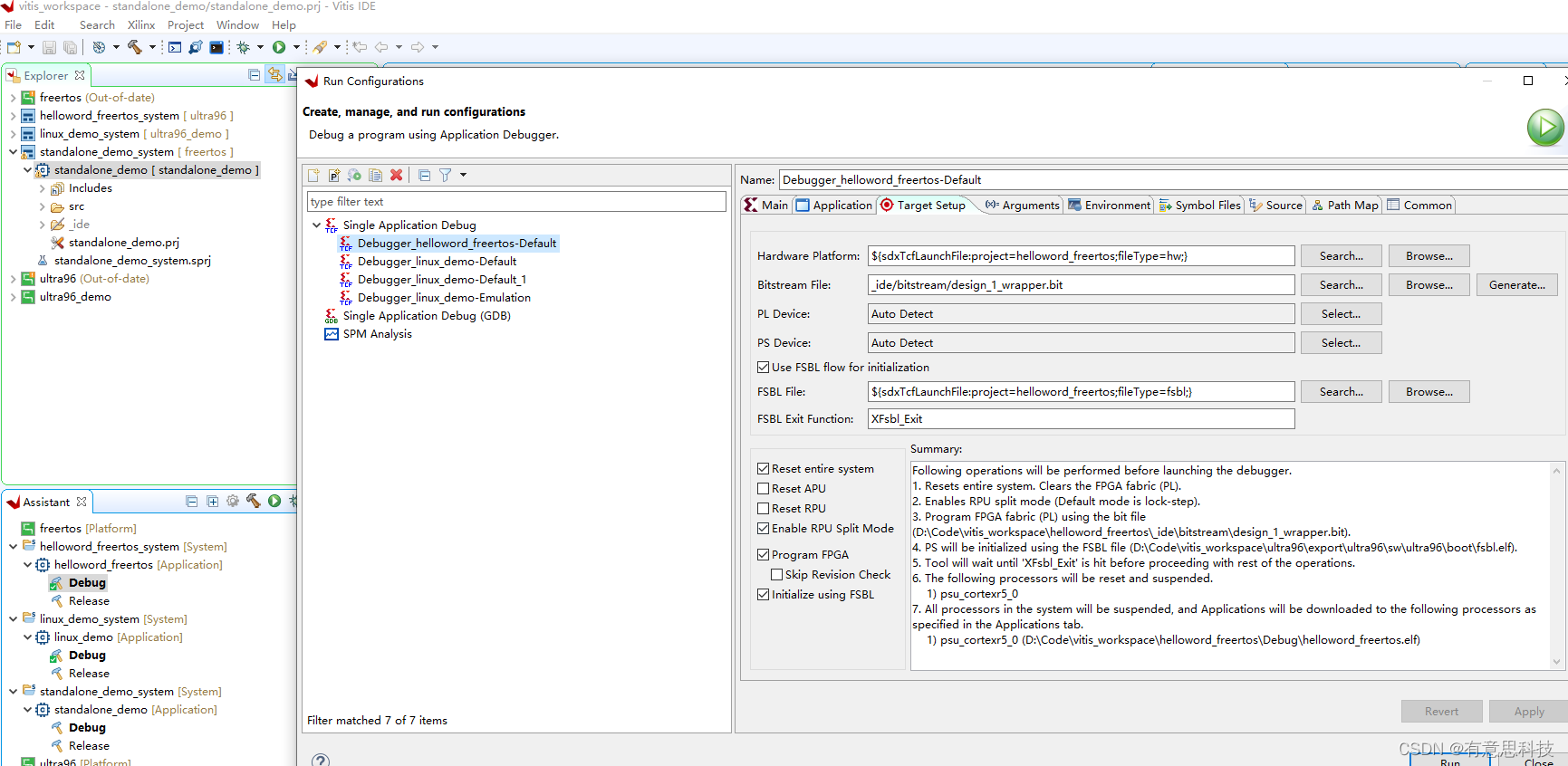Screen dimensions: 1568x766
Task: Switch to the Application tab
Action: tap(833, 206)
